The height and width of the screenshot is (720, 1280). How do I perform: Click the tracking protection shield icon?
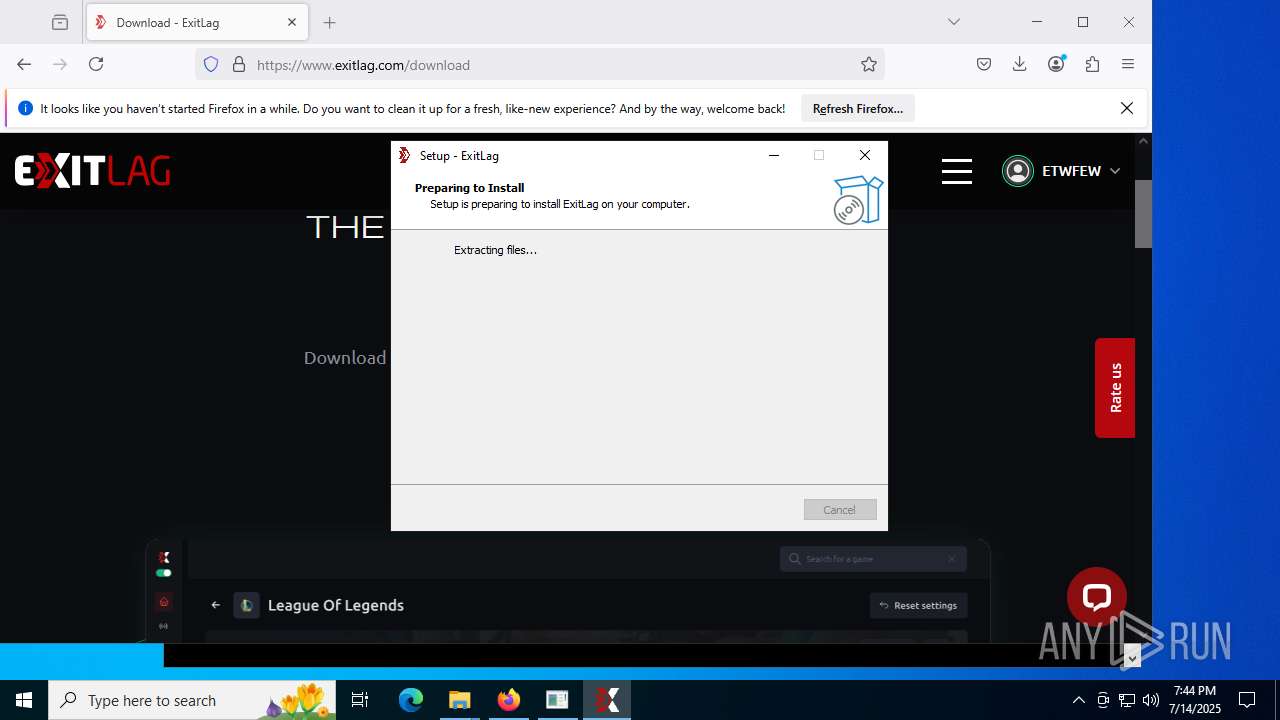(x=211, y=65)
